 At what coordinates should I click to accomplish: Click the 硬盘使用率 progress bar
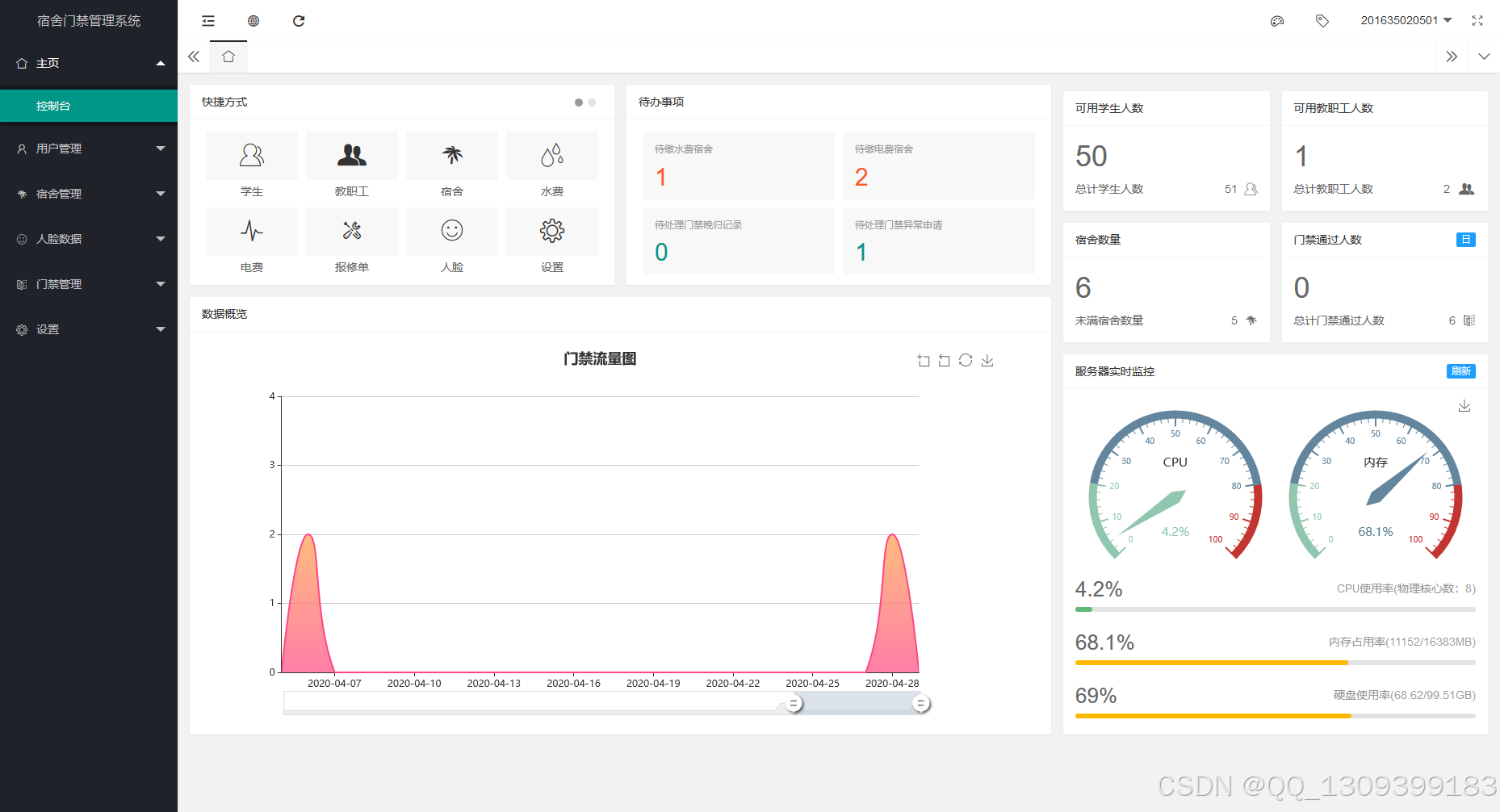pos(1276,716)
